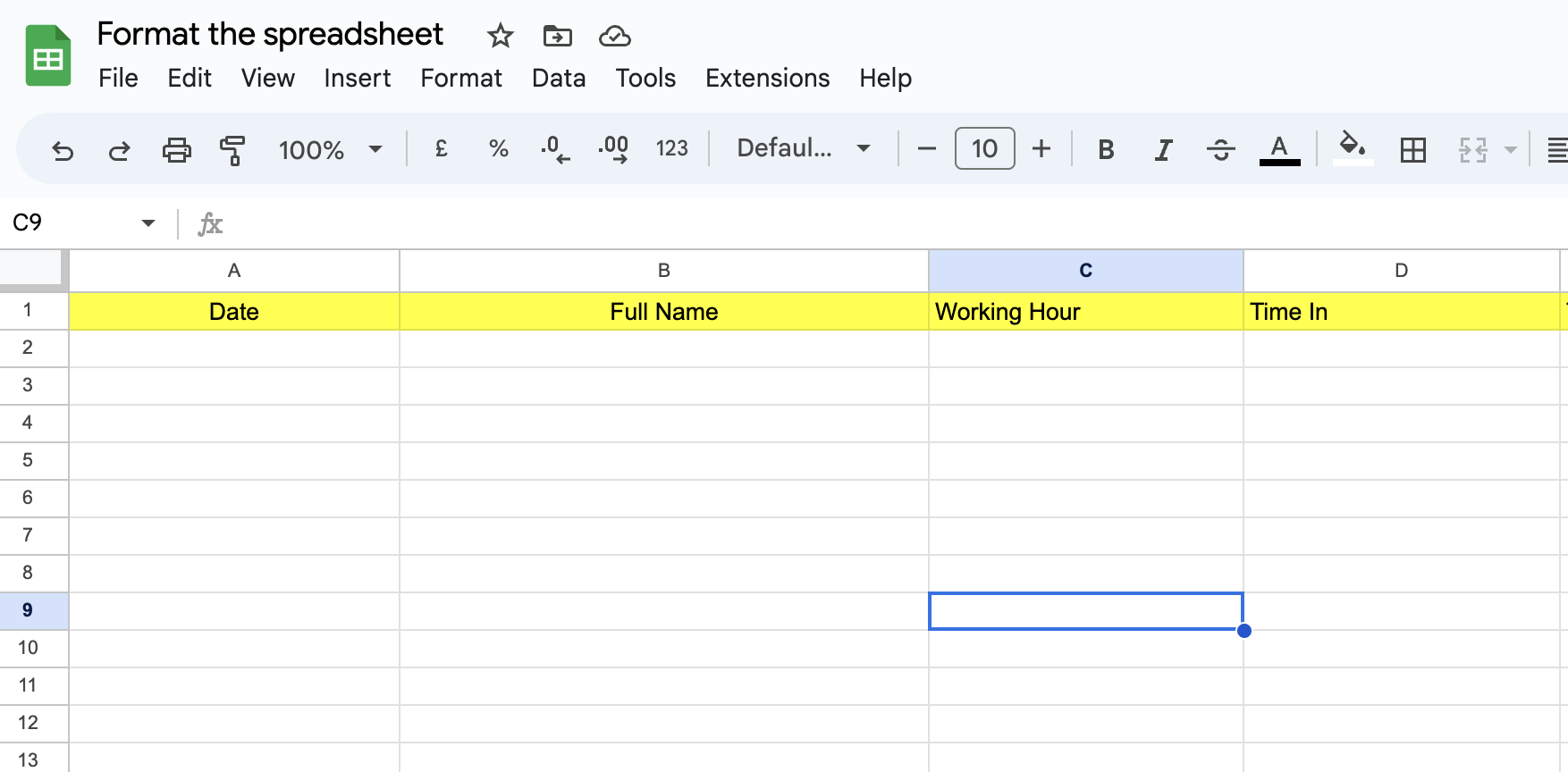Click the fill handle of cell C9
The width and height of the screenshot is (1568, 772).
1243,631
